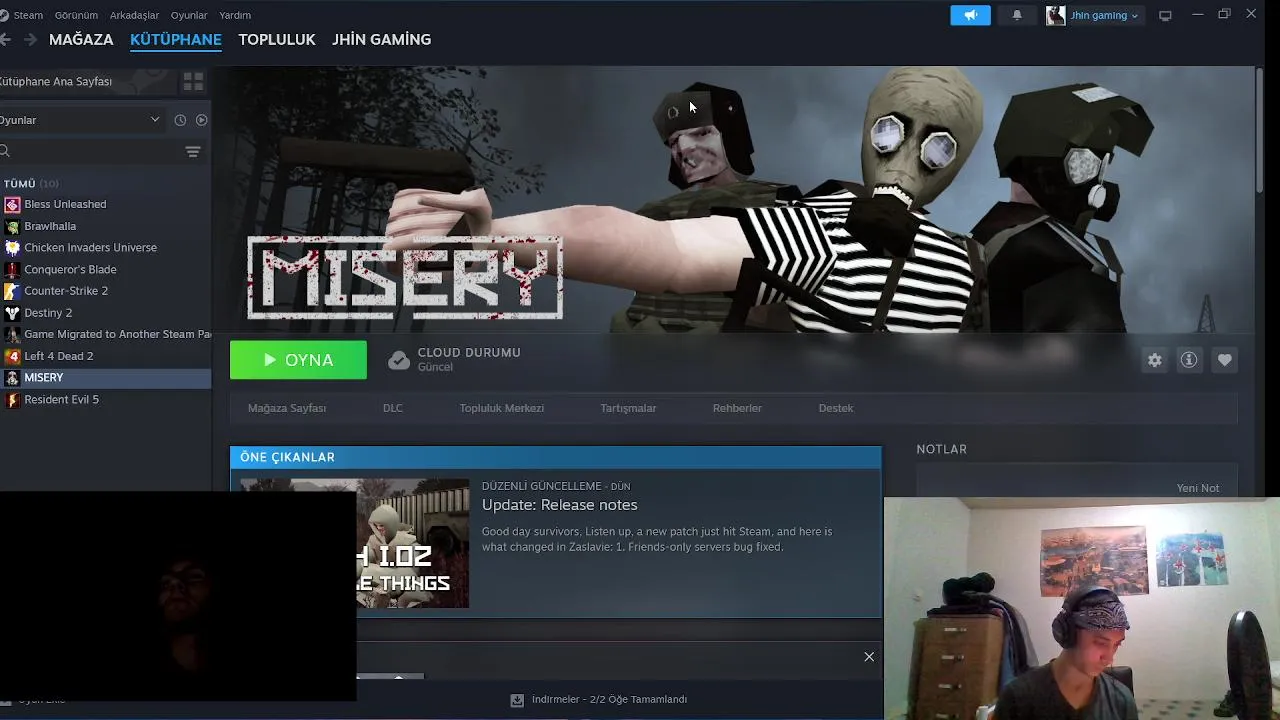
Task: Open Update: Release notes article
Action: 559,505
